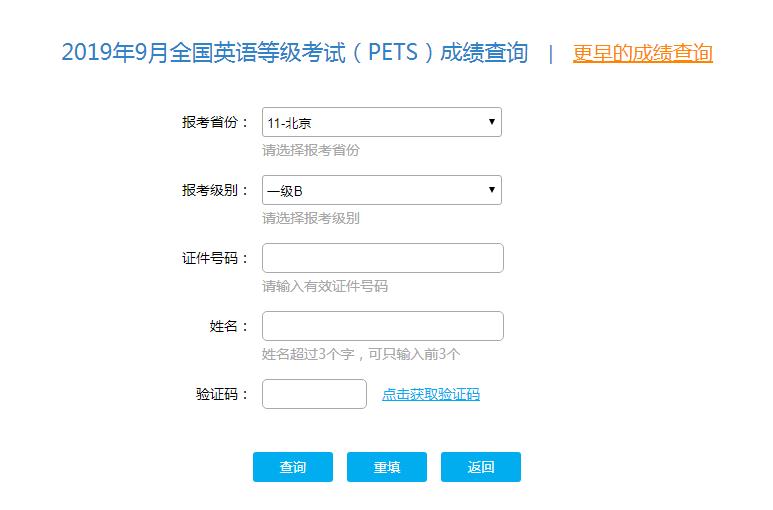
Task: Click the 报考省份 field label
Action: (214, 122)
